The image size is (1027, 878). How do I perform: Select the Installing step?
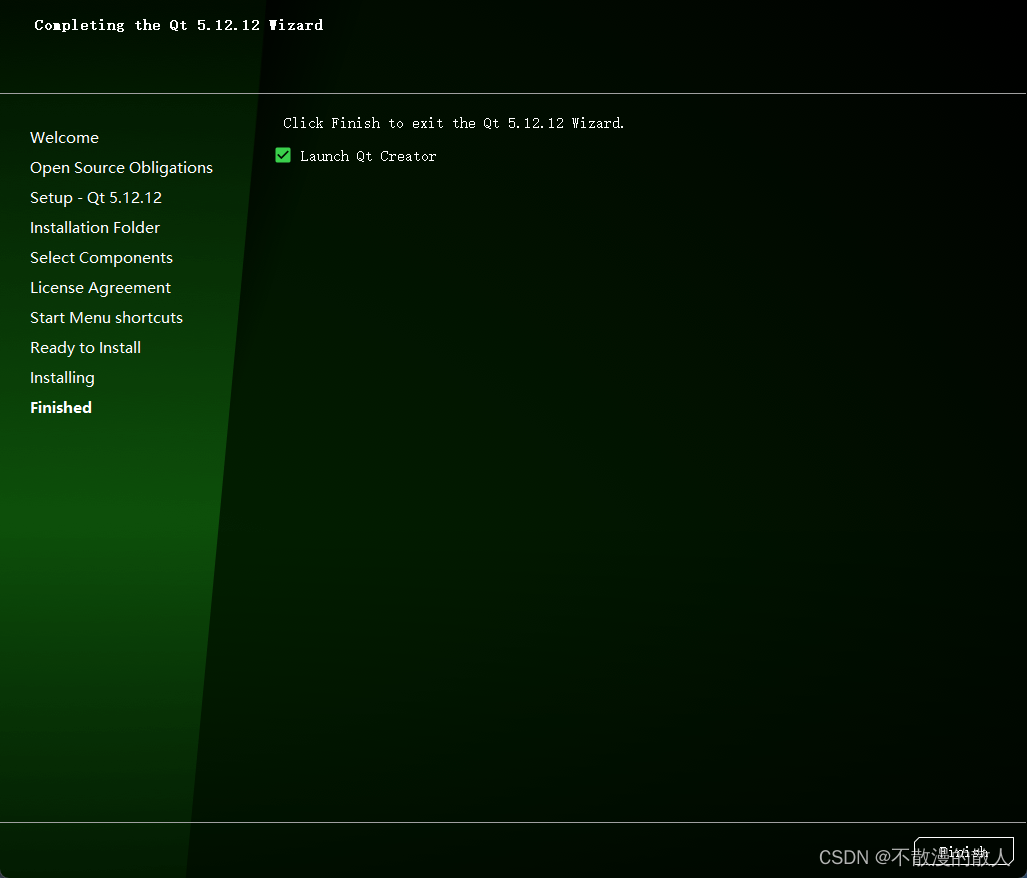62,378
